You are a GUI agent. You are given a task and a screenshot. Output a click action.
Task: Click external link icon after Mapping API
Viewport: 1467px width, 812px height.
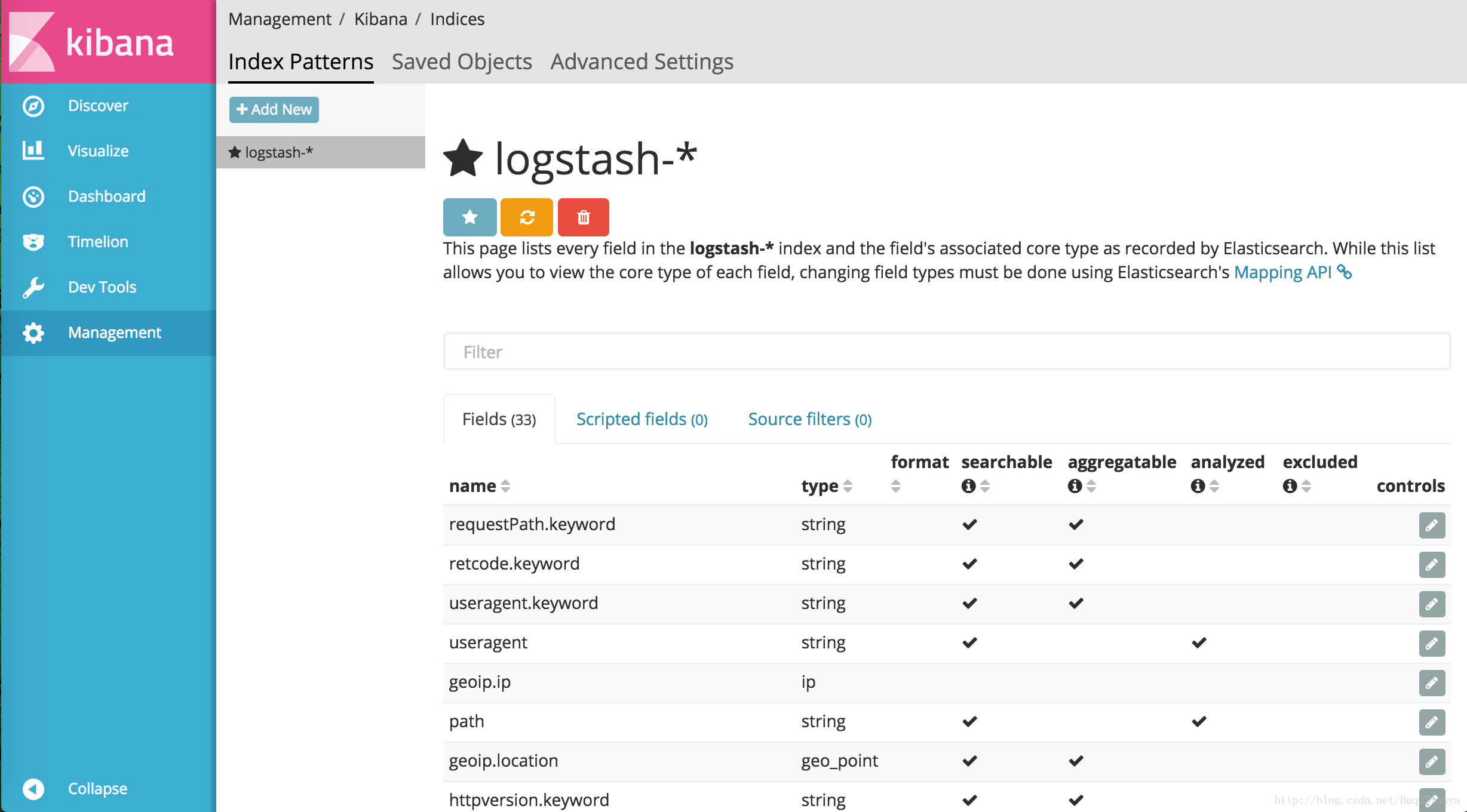pos(1344,272)
